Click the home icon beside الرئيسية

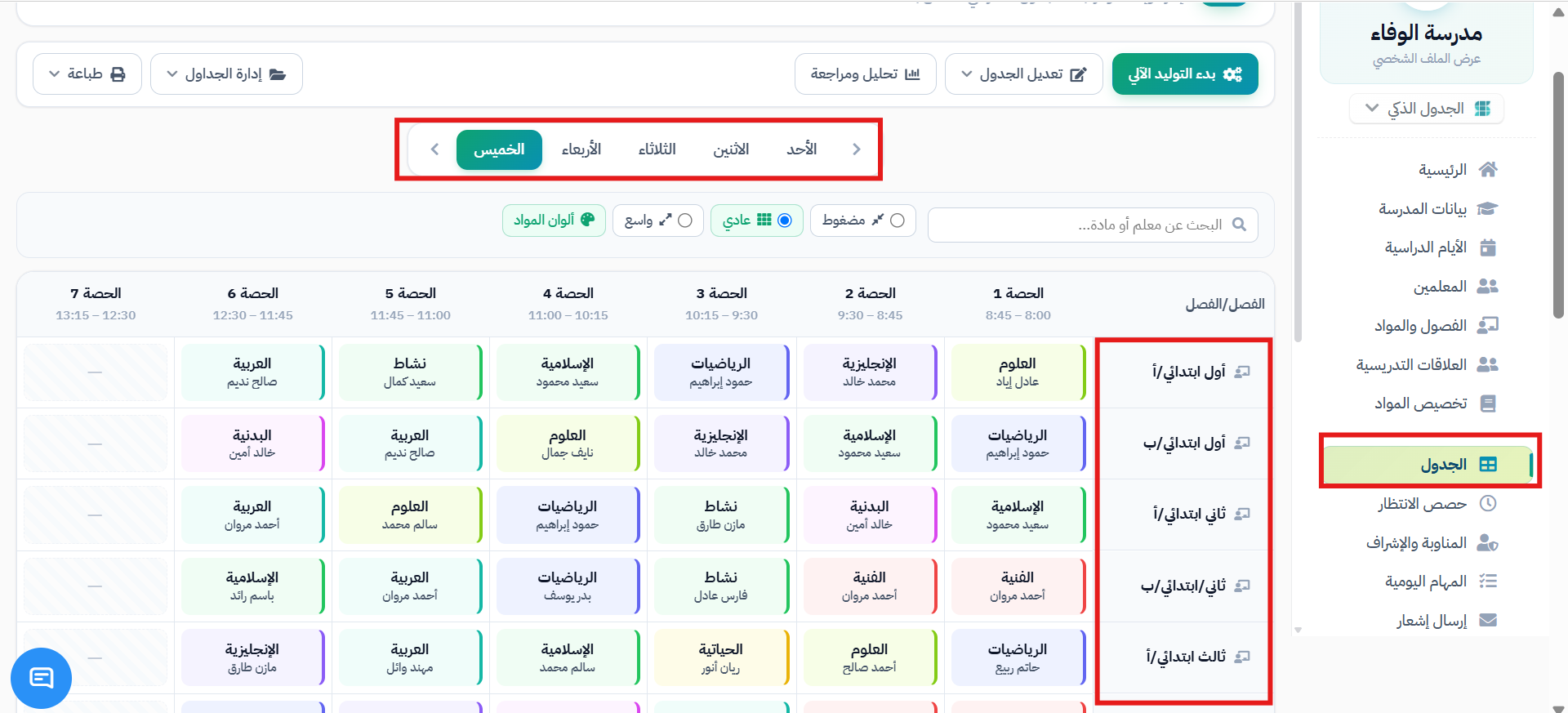click(1488, 169)
